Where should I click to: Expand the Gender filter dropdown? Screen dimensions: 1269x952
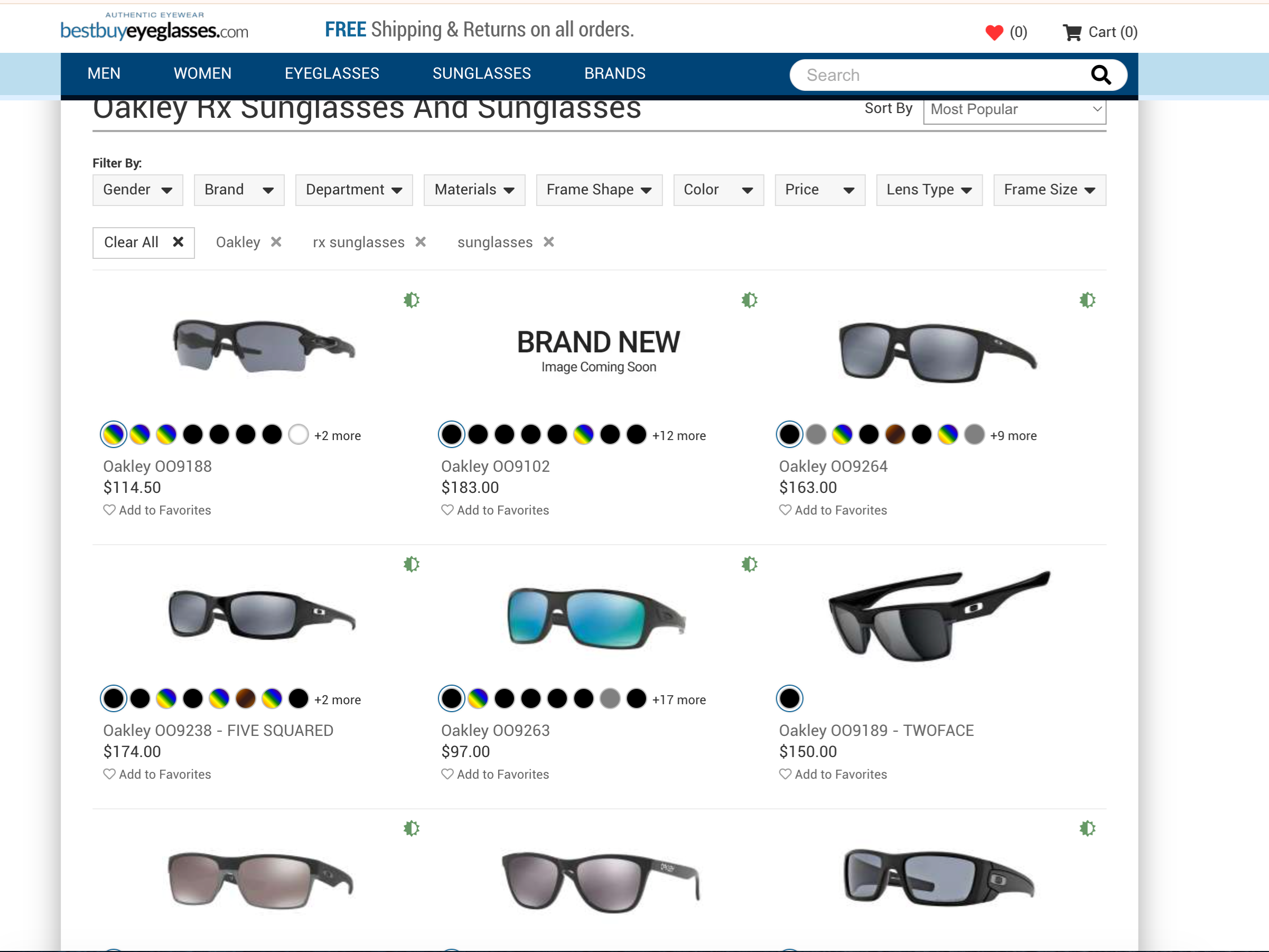(x=138, y=190)
